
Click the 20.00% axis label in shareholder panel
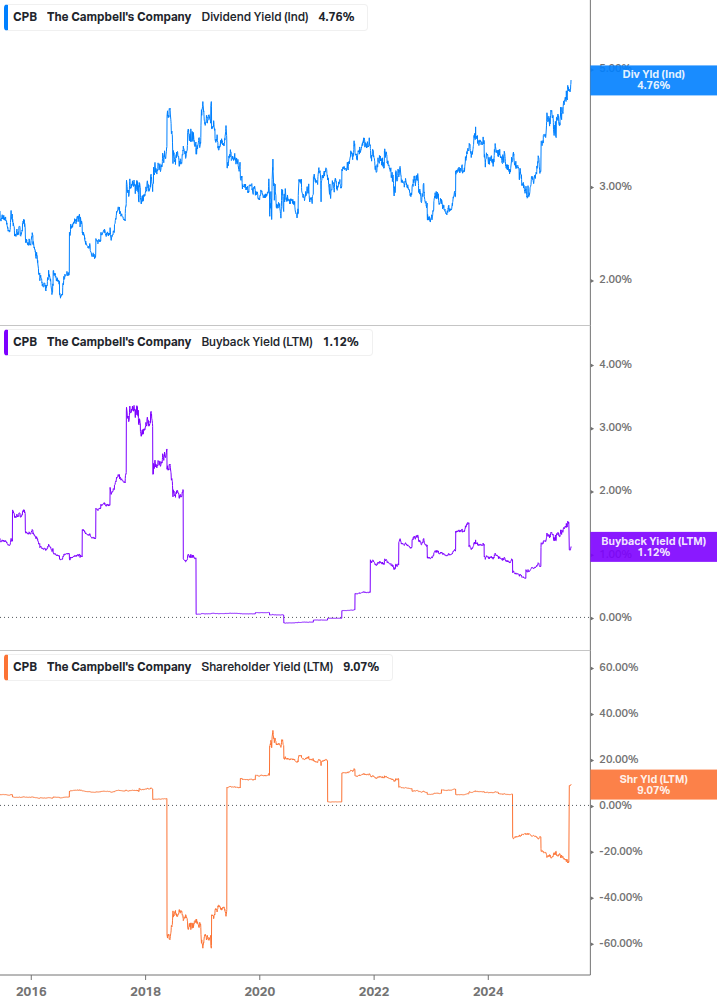click(618, 760)
